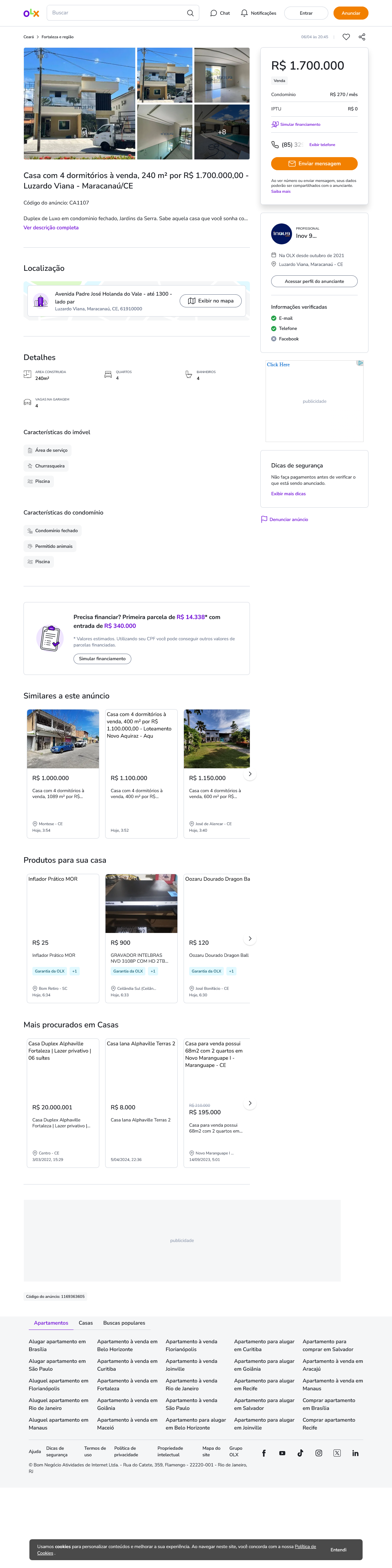
Task: Show next 'Produtos para sua casa' items
Action: coord(250,939)
